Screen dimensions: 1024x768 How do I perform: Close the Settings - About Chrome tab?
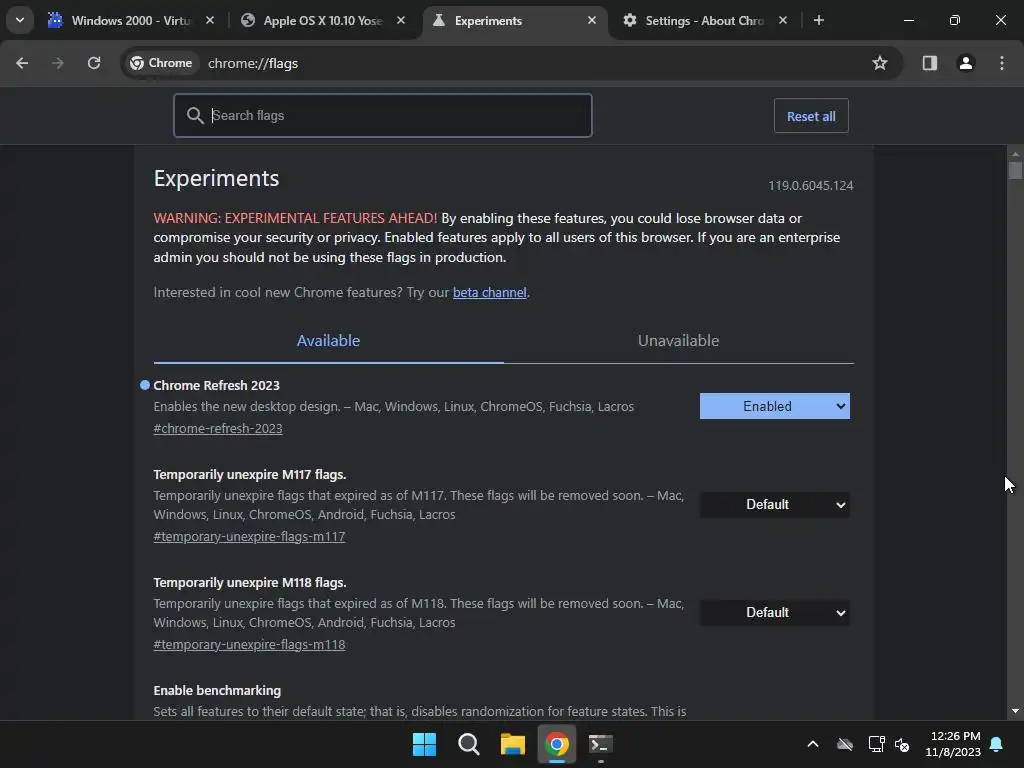coord(782,20)
